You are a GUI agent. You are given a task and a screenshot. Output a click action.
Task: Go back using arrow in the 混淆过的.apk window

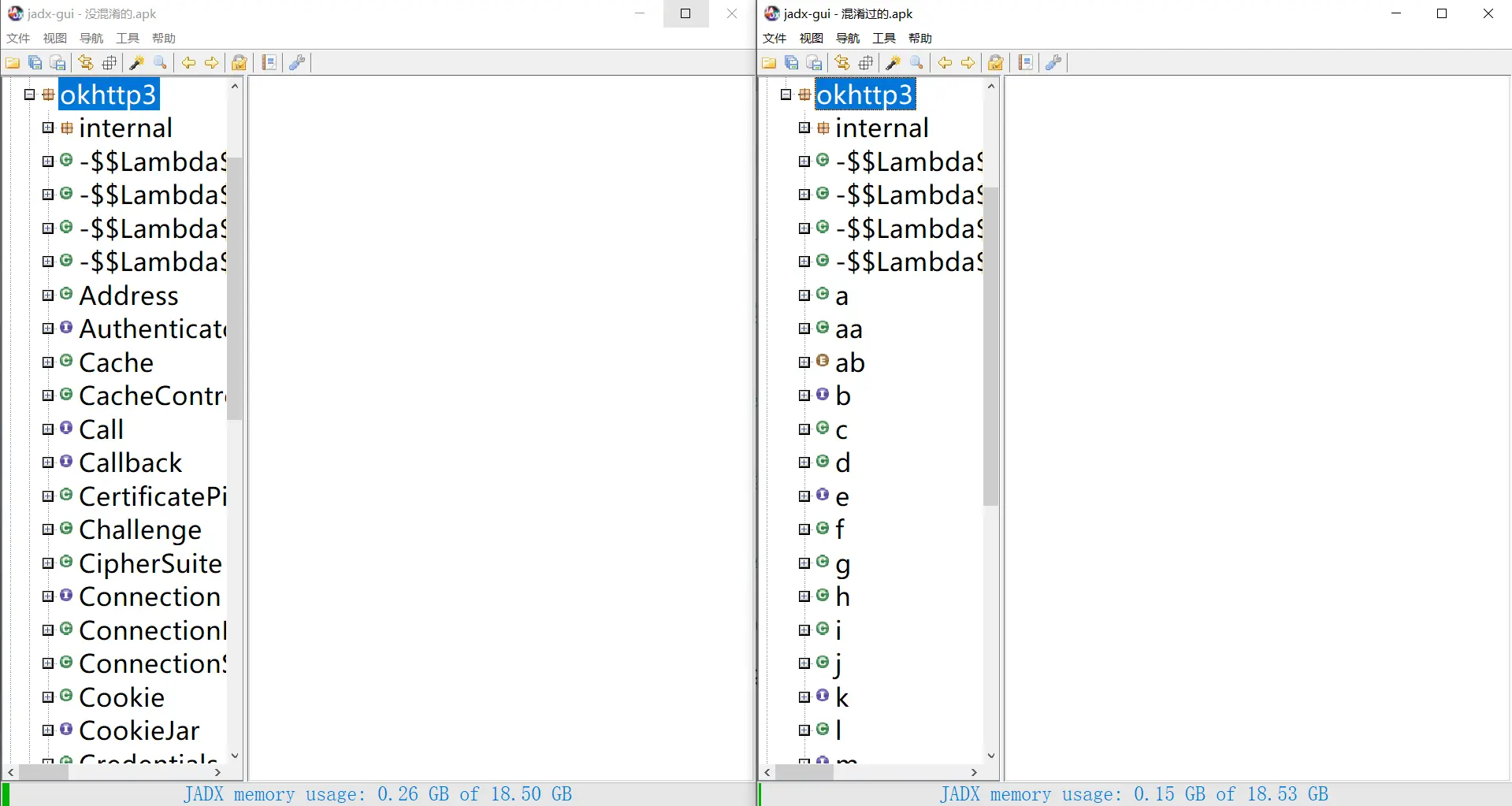pyautogui.click(x=945, y=63)
